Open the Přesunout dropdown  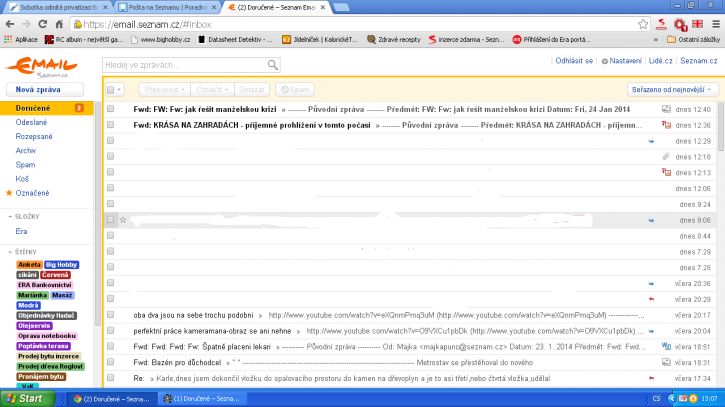pyautogui.click(x=165, y=89)
